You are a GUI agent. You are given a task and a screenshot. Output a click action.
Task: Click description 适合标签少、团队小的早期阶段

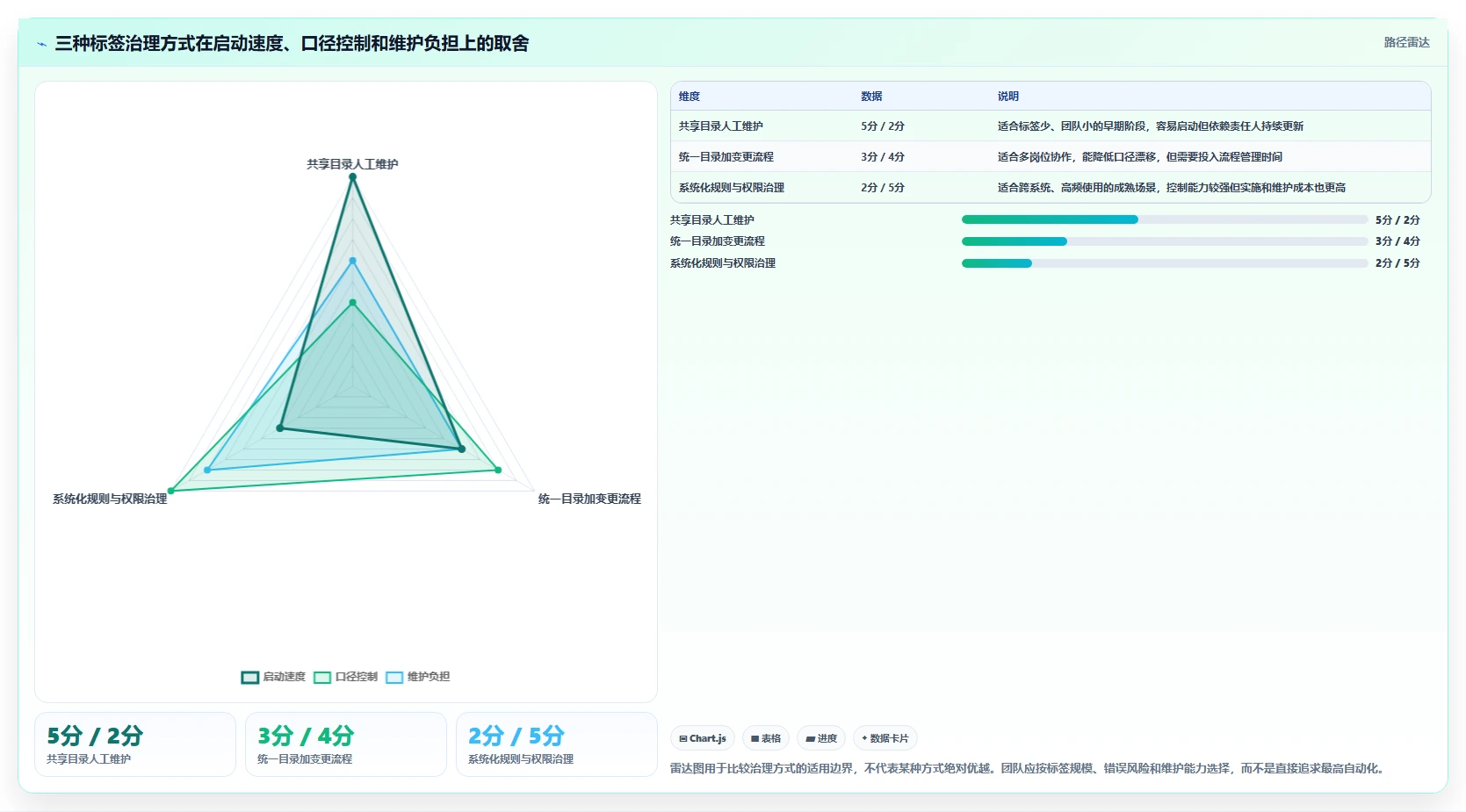pos(1151,126)
